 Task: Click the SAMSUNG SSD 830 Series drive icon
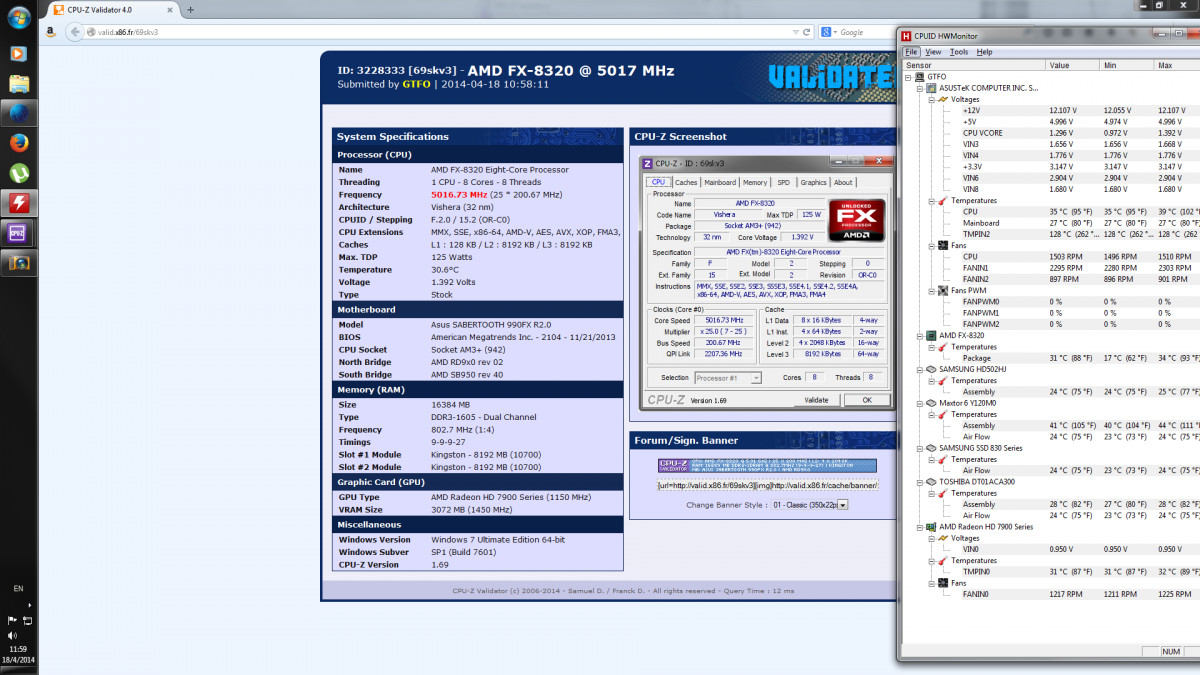click(x=932, y=448)
